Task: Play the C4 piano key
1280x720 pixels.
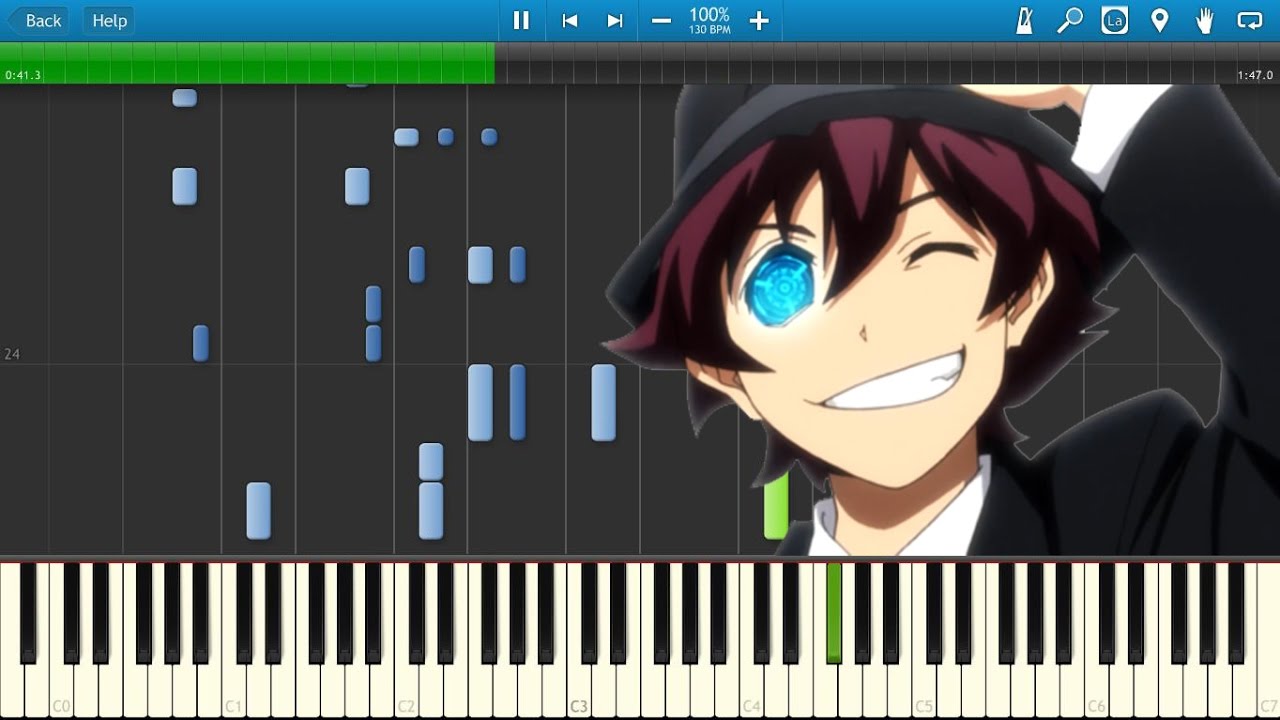Action: coord(751,690)
